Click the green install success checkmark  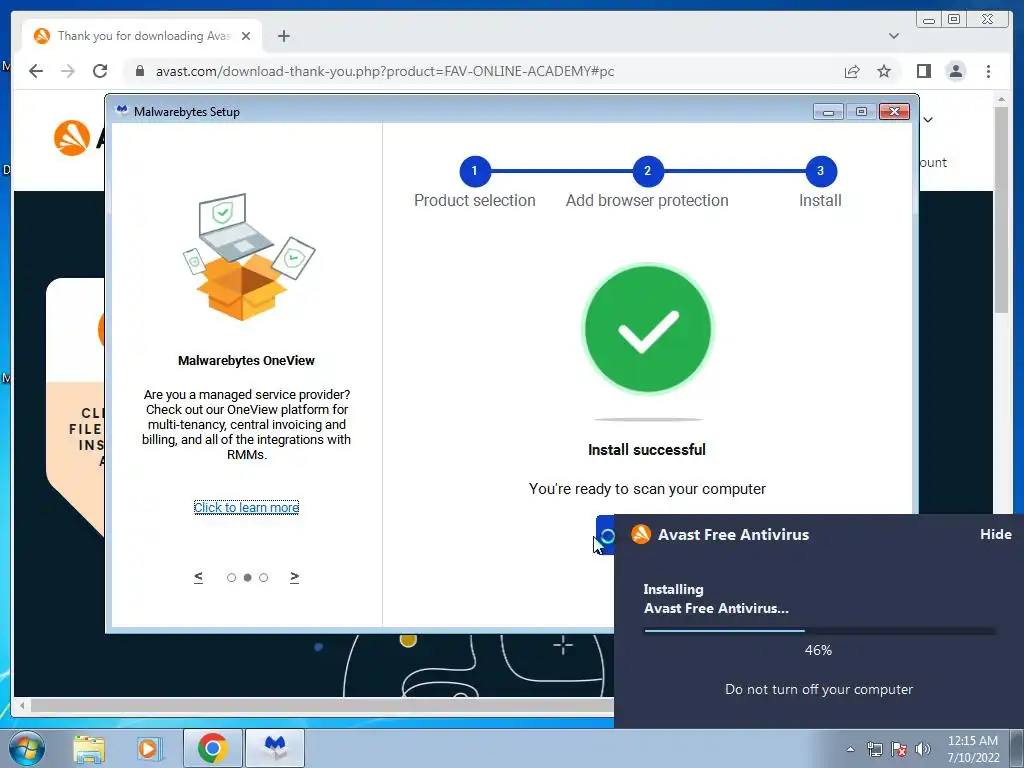(647, 328)
